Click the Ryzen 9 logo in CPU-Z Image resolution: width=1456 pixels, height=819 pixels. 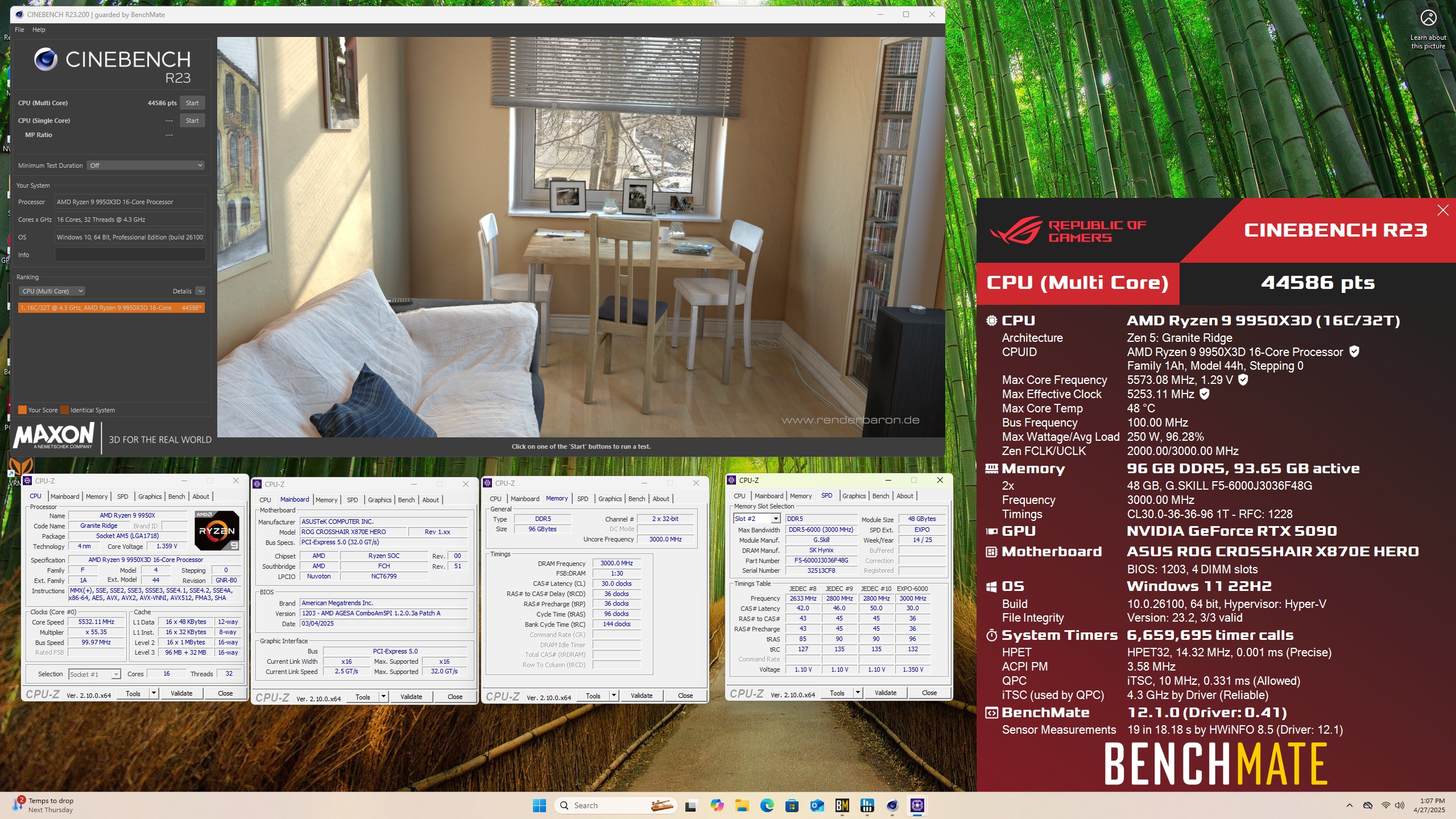coord(216,531)
